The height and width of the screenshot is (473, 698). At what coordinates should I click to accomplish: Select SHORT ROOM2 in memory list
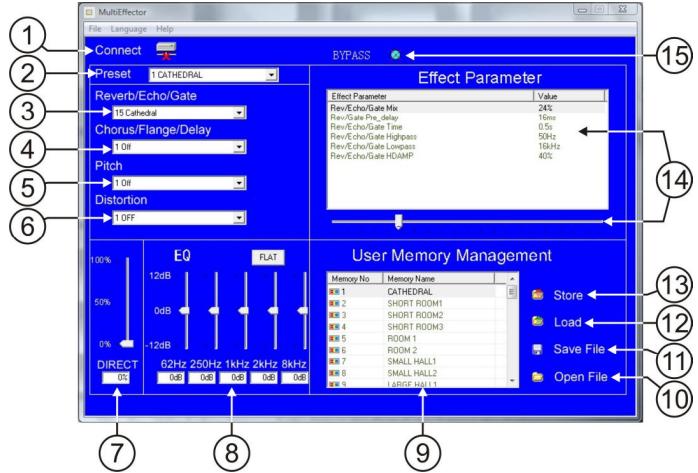(415, 315)
